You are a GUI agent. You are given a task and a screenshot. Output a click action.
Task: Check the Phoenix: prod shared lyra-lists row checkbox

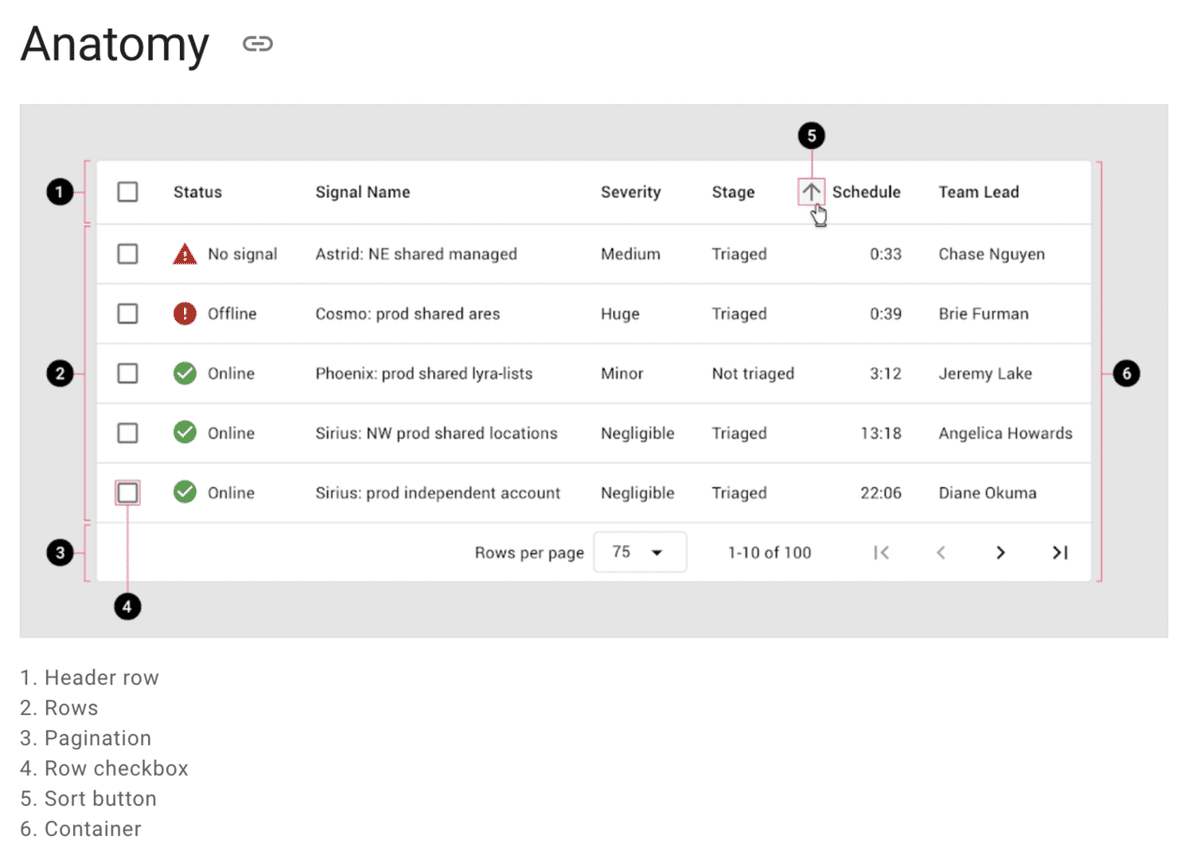coord(127,373)
